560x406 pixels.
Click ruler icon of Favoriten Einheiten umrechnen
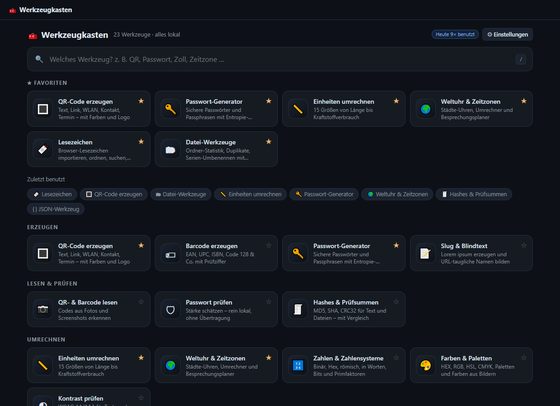[x=298, y=109]
